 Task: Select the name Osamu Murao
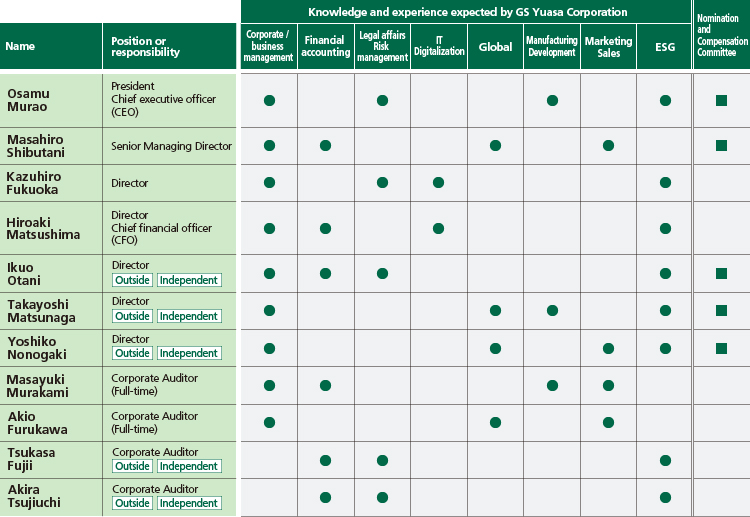pyautogui.click(x=28, y=100)
